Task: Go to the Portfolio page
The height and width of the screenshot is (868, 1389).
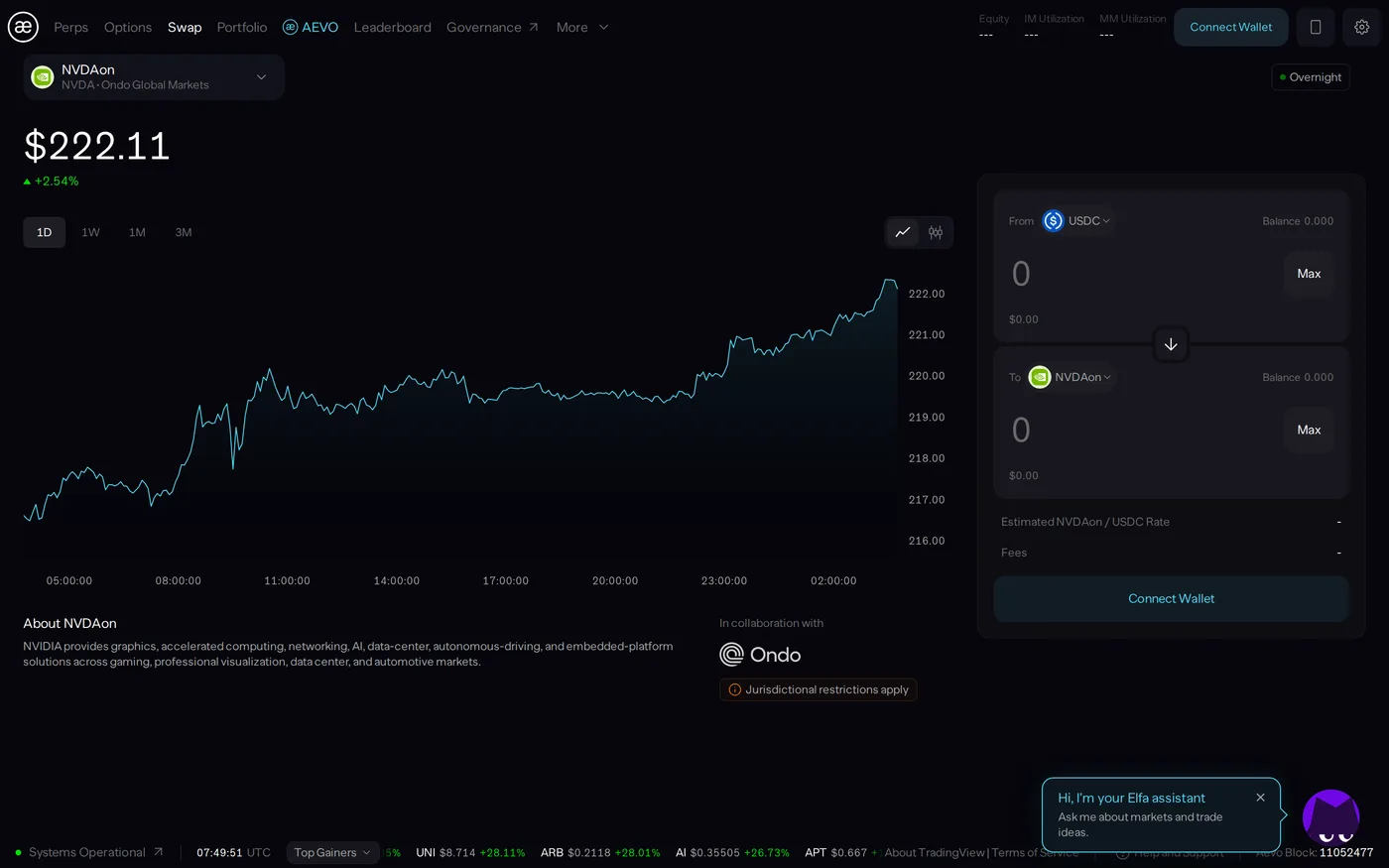Action: pos(242,27)
